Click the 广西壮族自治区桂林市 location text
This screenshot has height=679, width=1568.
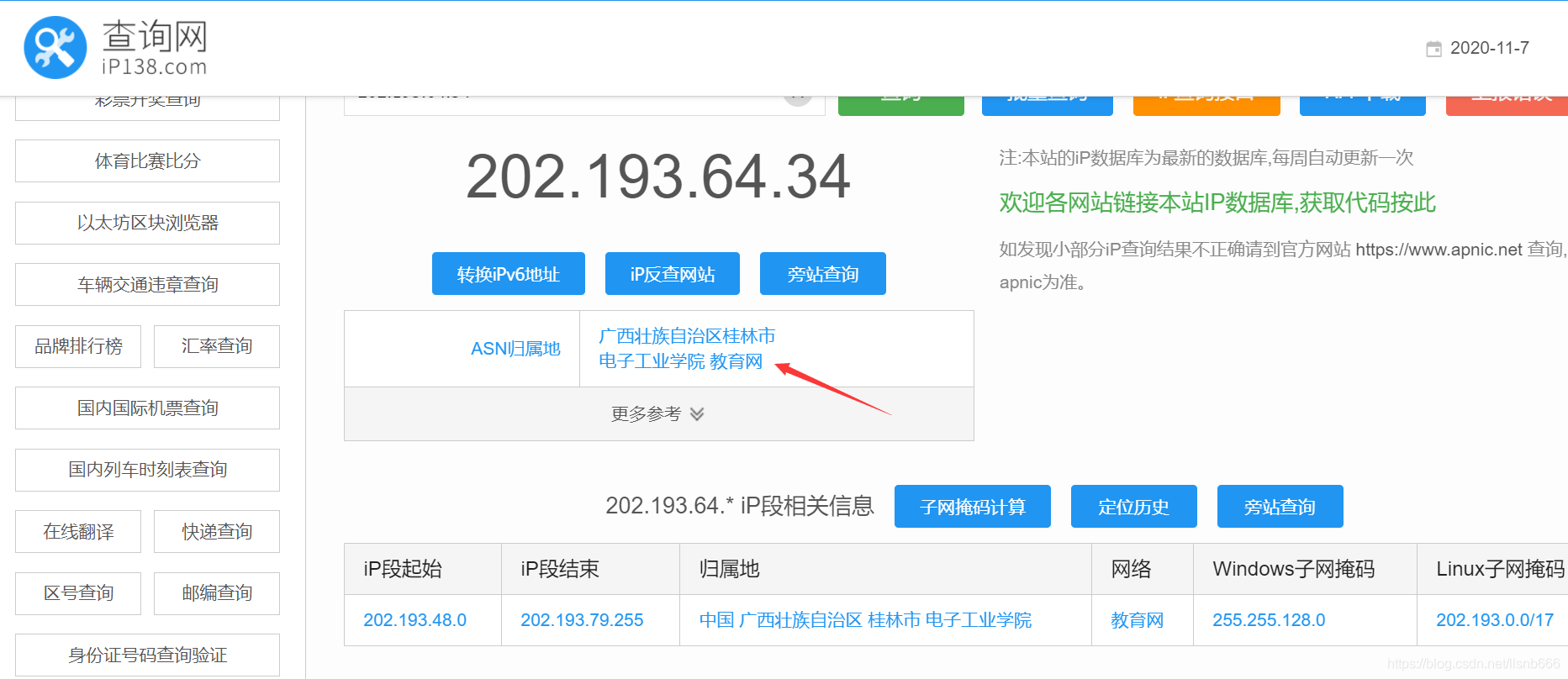(x=687, y=336)
